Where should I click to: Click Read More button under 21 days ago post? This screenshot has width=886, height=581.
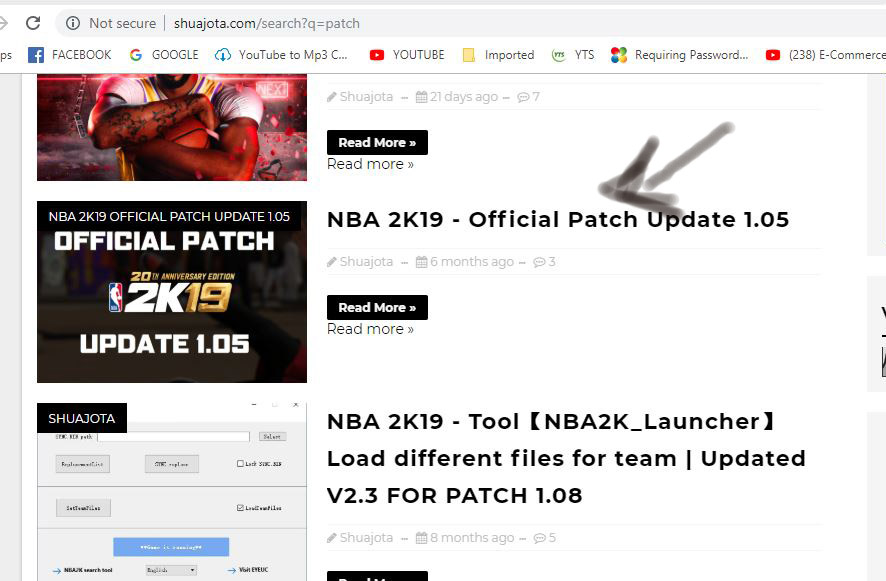click(377, 142)
